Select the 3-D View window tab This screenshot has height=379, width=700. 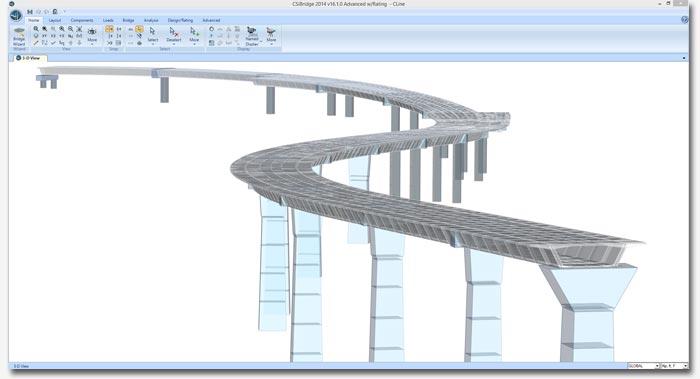tap(29, 58)
